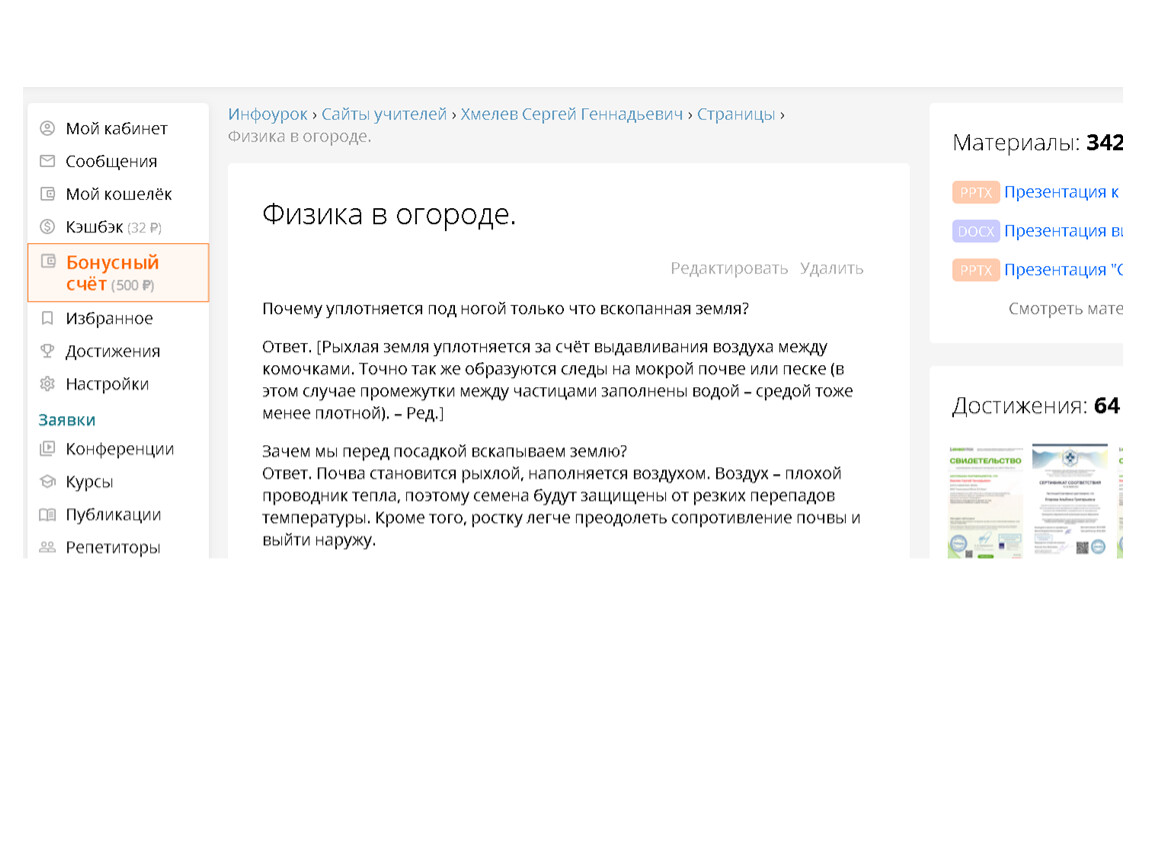Open Настройки menu item

pyautogui.click(x=107, y=384)
